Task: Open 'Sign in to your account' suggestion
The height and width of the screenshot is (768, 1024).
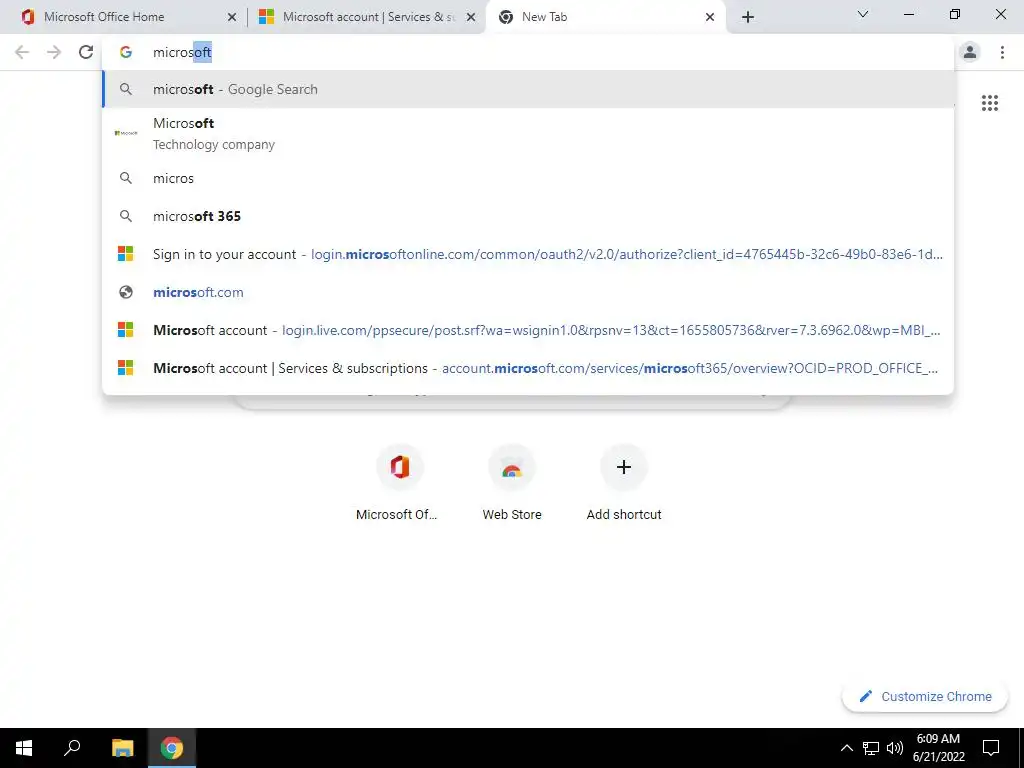Action: pos(528,254)
